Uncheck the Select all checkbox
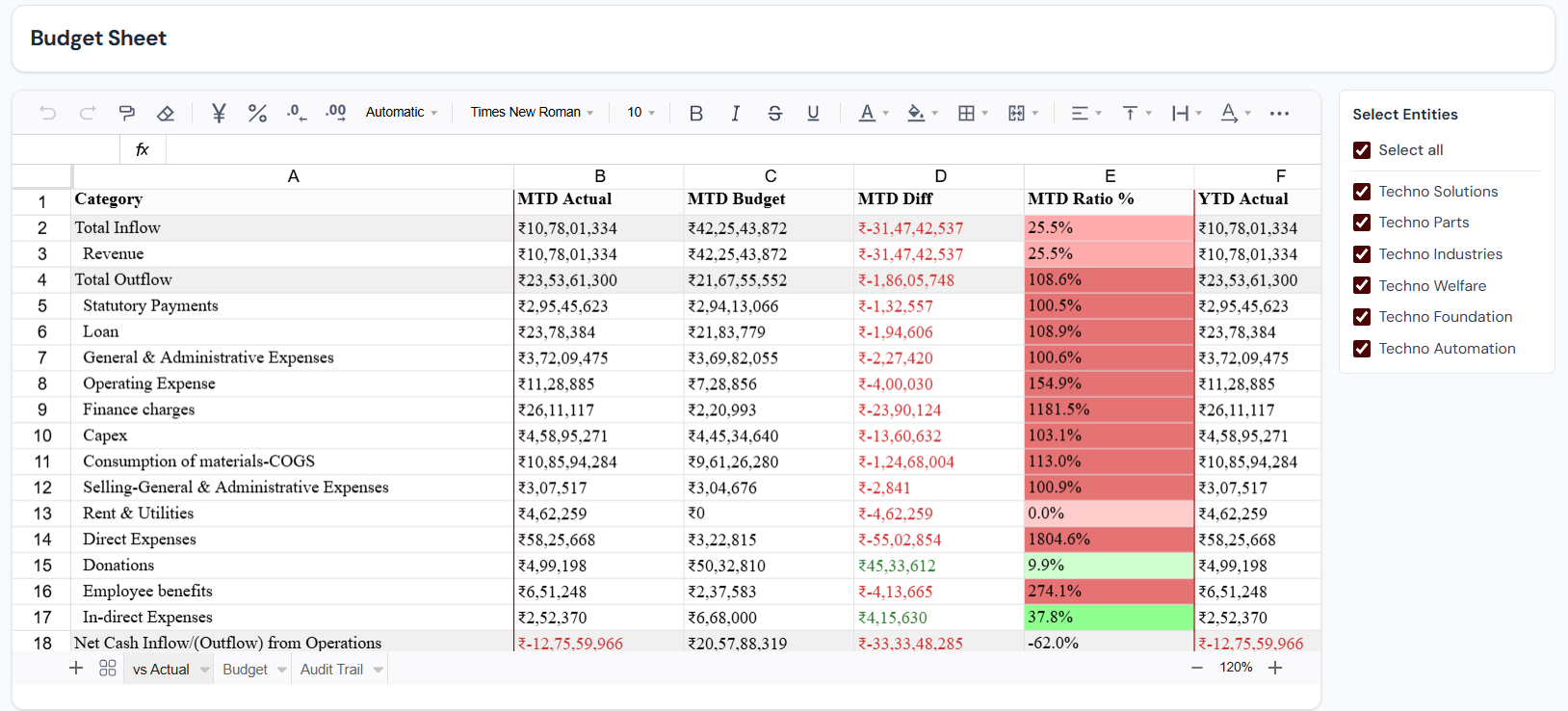The height and width of the screenshot is (711, 1568). tap(1362, 150)
